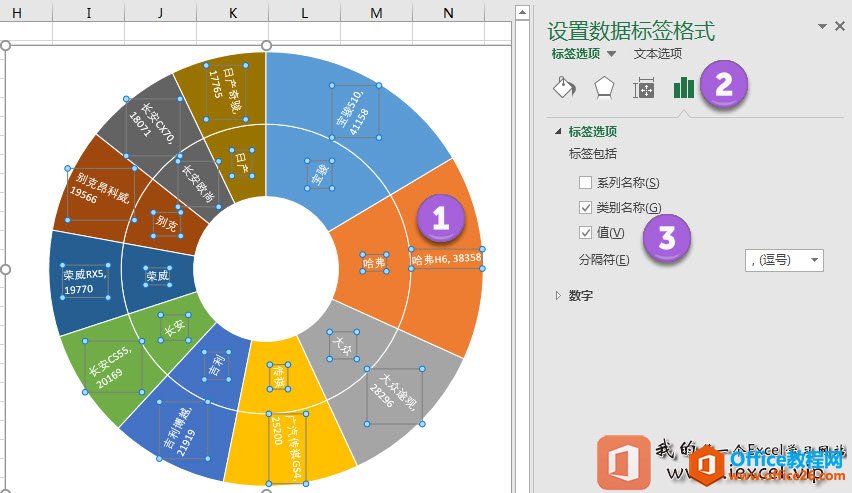Screen dimensions: 852x493
Task: Select column I header
Action: [x=89, y=13]
